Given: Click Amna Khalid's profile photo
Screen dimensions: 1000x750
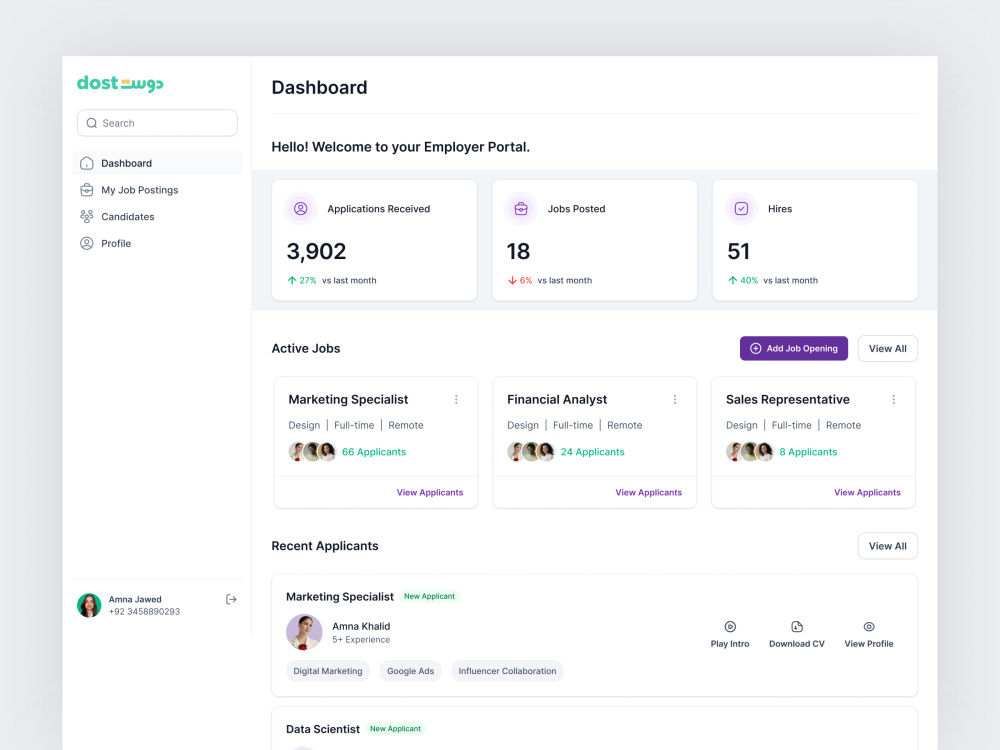Looking at the screenshot, I should 304,632.
